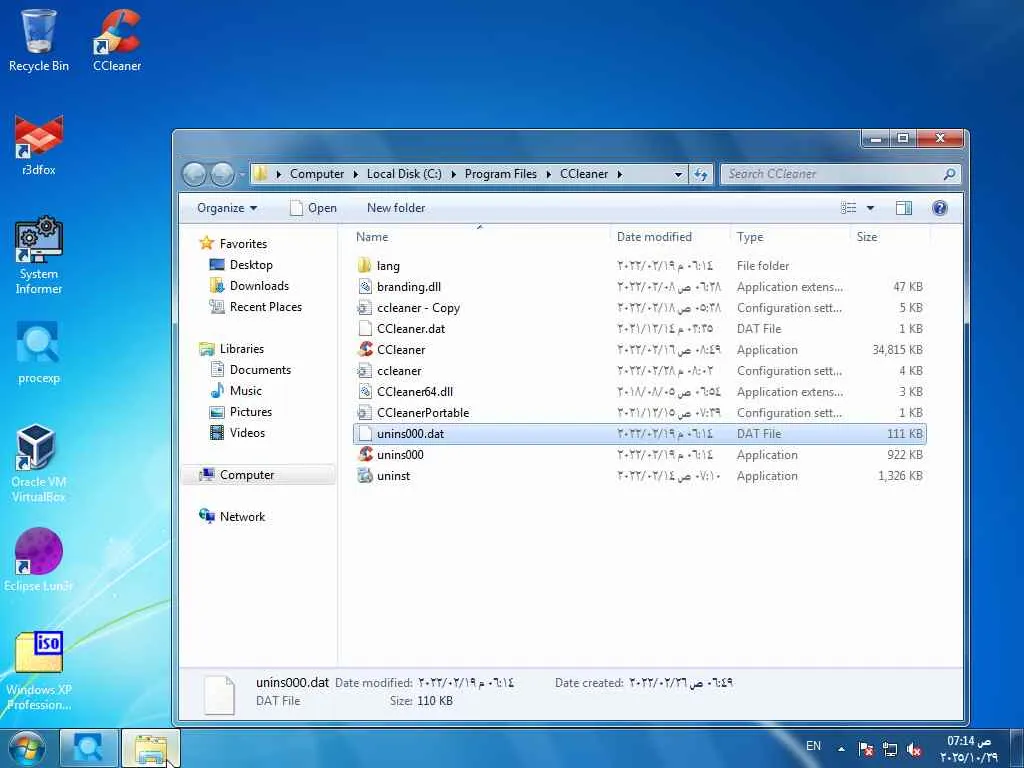Change view with the views icon
This screenshot has width=1024, height=768.
pyautogui.click(x=848, y=208)
